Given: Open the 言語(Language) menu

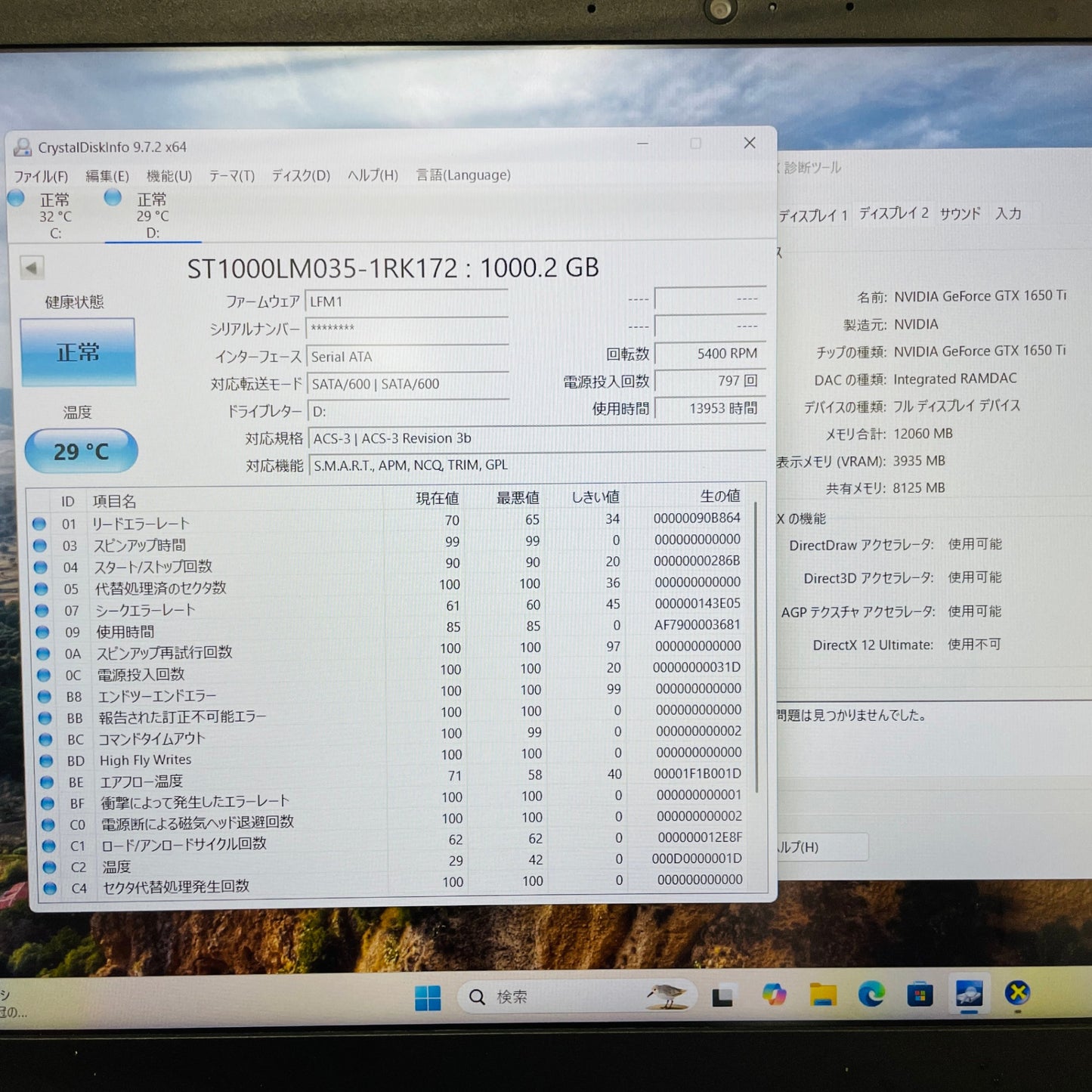Looking at the screenshot, I should point(462,175).
